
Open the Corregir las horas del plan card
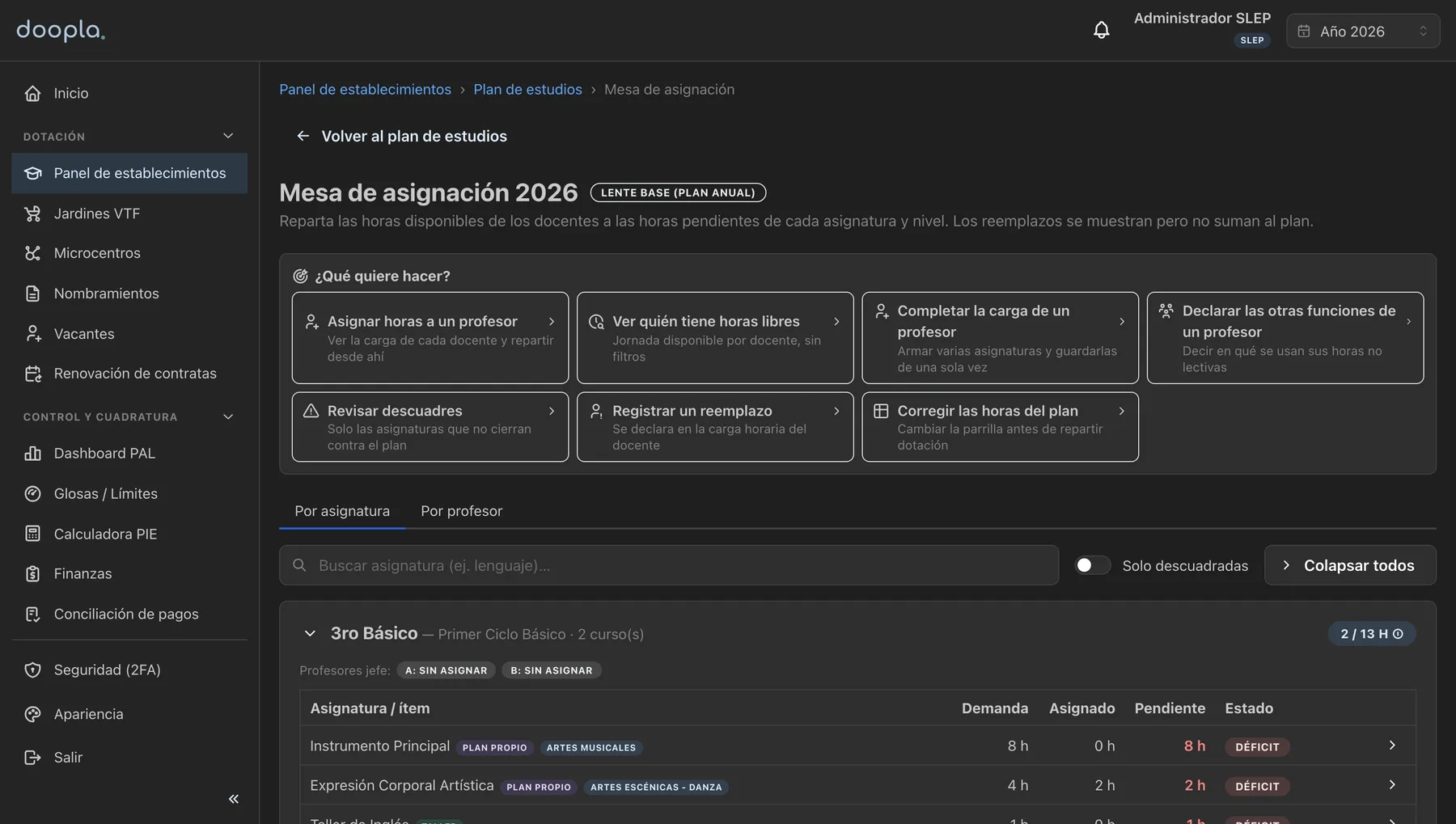[1000, 427]
